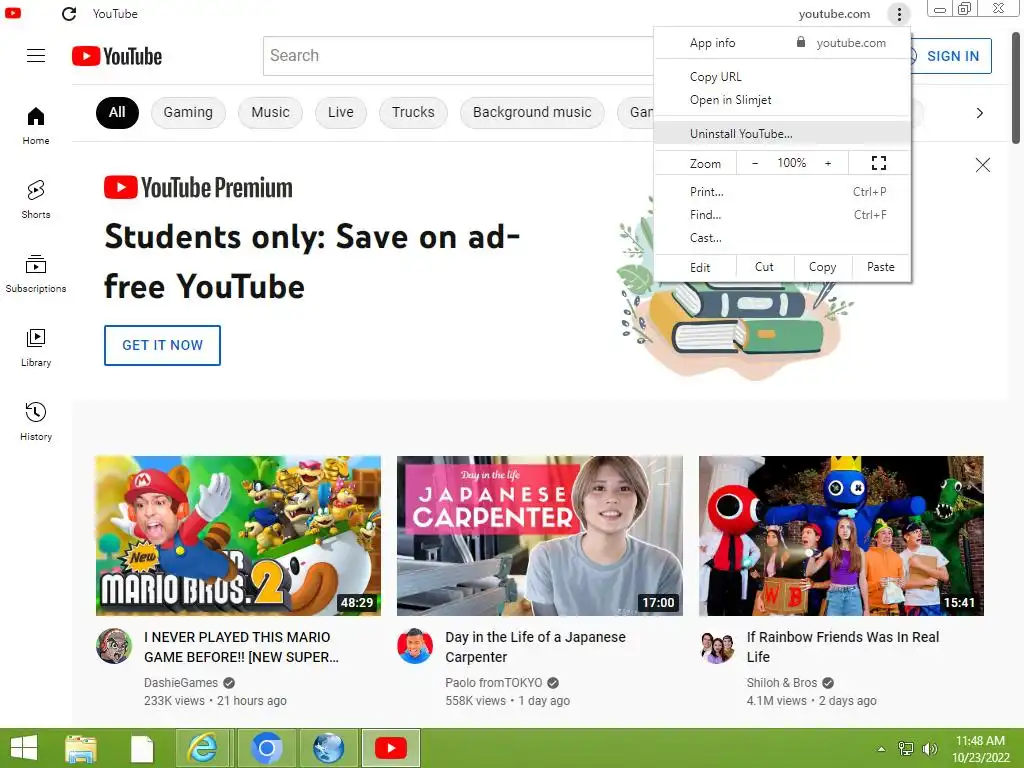Open Library in sidebar
Viewport: 1024px width, 768px height.
pyautogui.click(x=36, y=347)
